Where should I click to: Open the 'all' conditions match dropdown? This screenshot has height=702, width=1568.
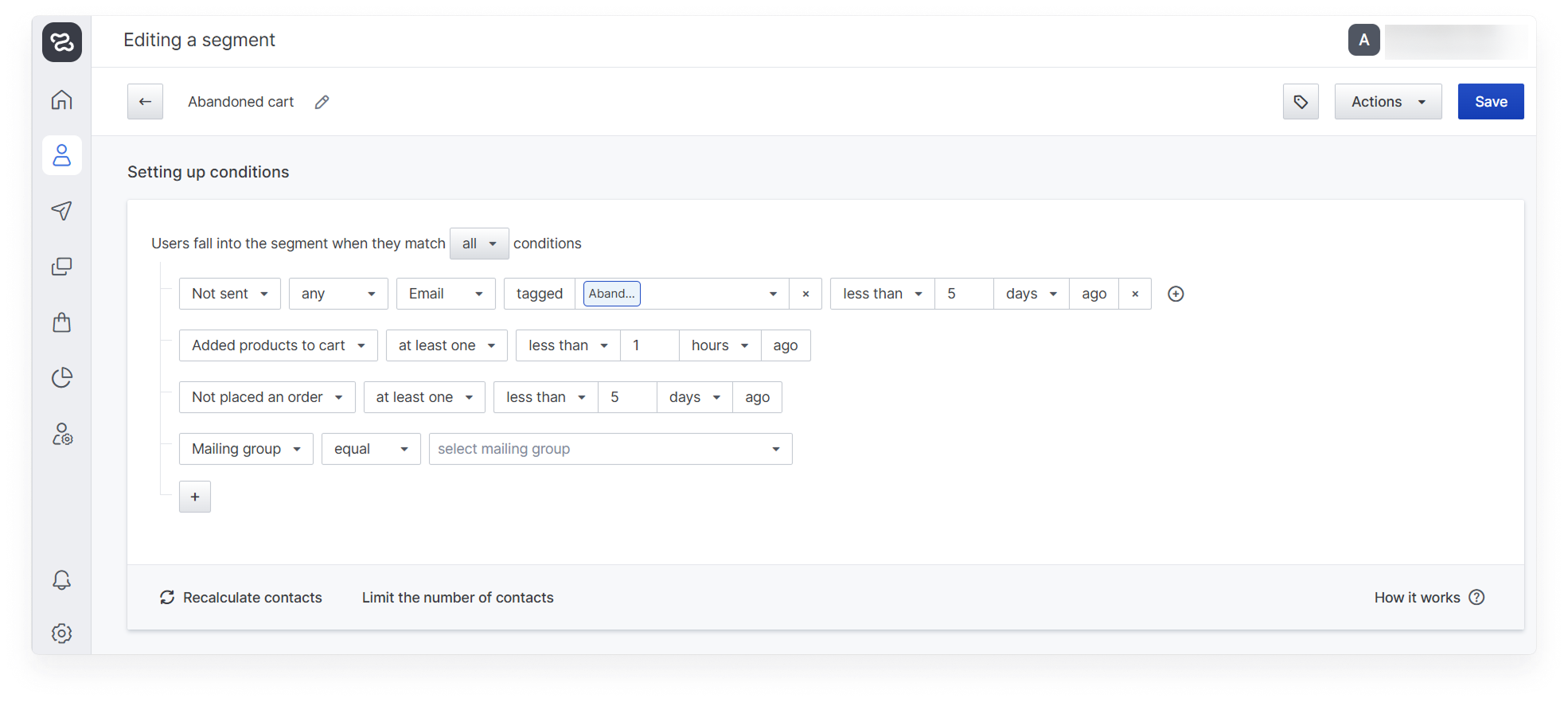point(478,244)
